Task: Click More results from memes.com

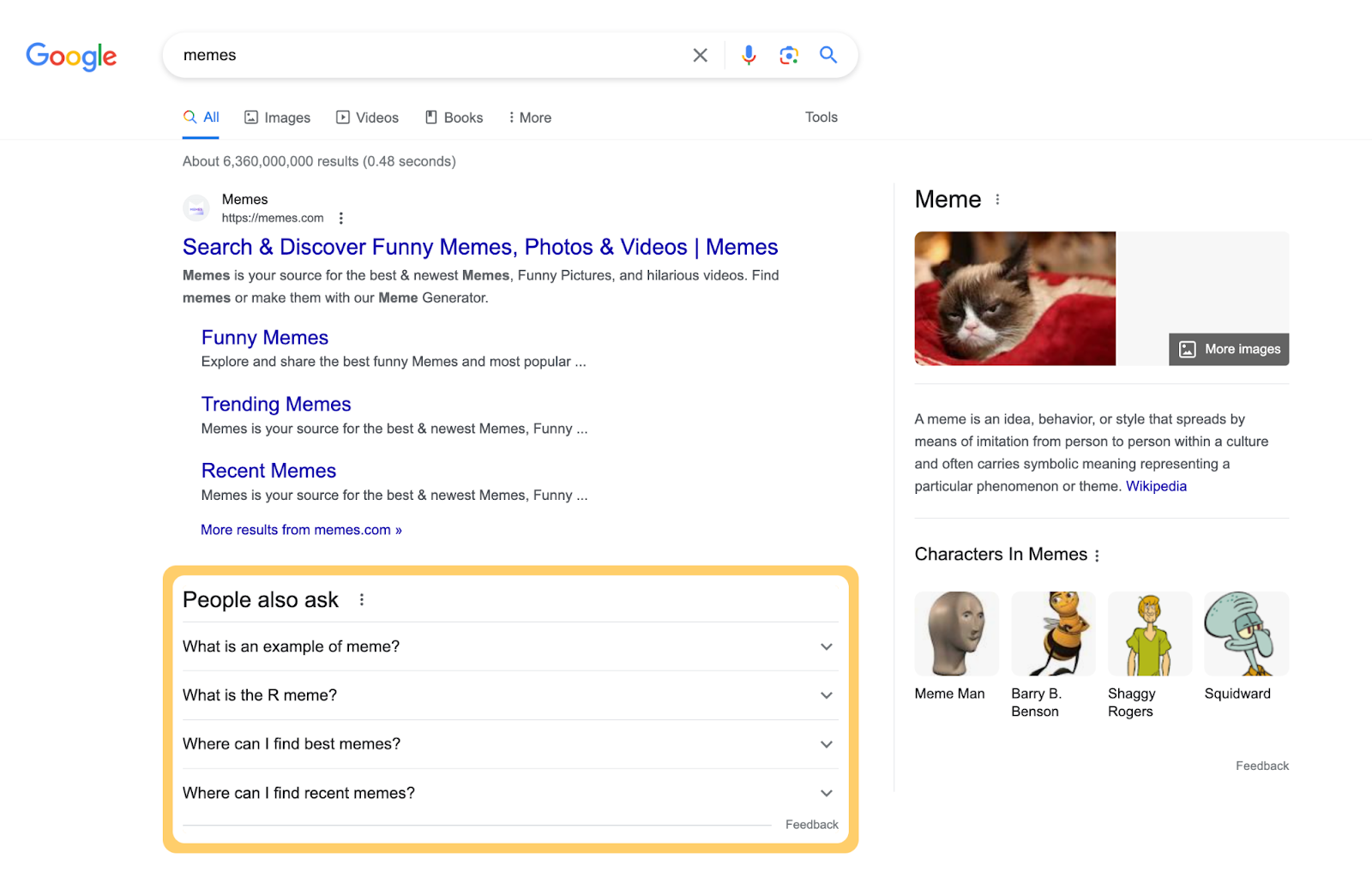Action: point(301,530)
